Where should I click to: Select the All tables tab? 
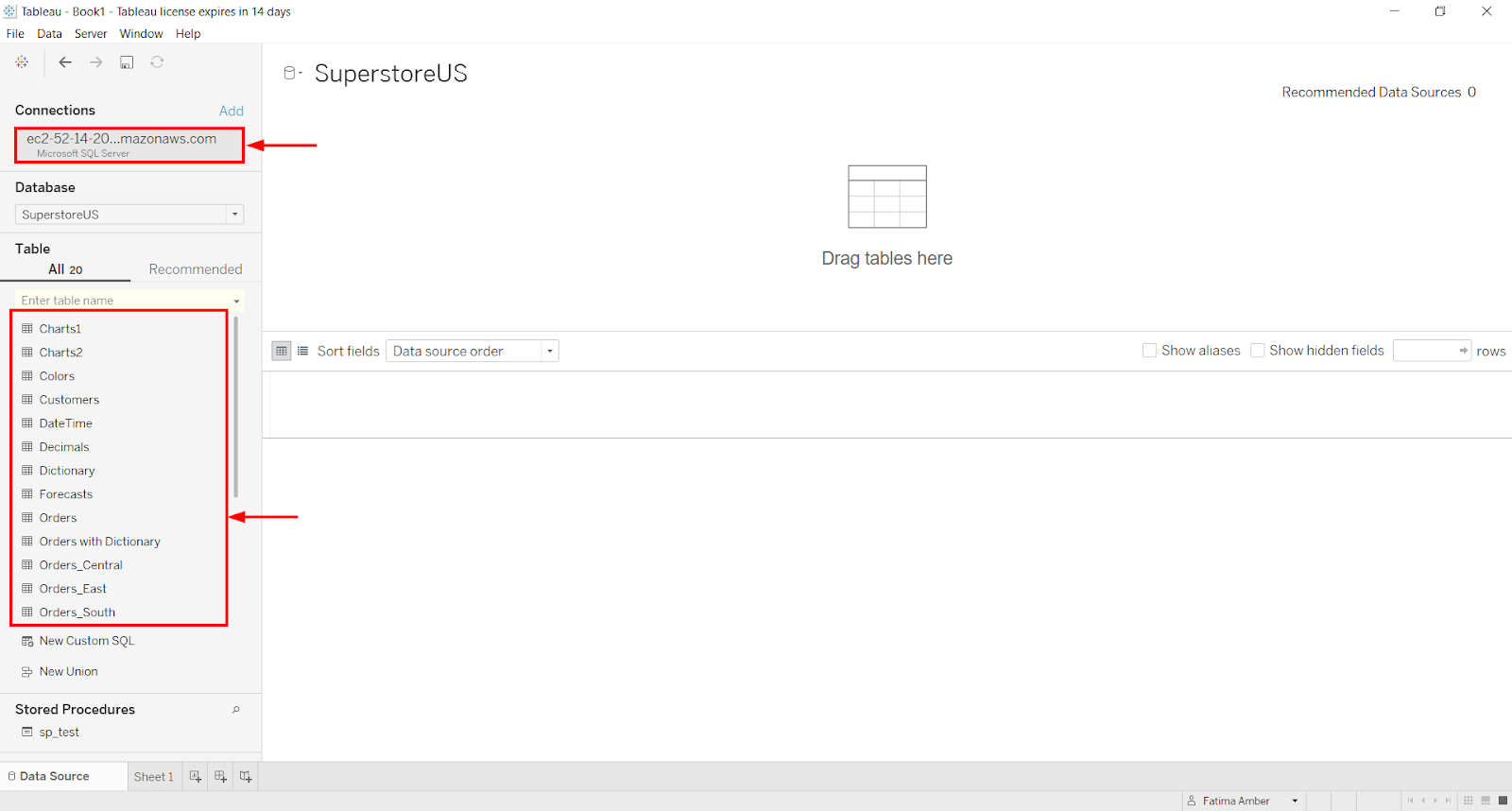point(65,269)
